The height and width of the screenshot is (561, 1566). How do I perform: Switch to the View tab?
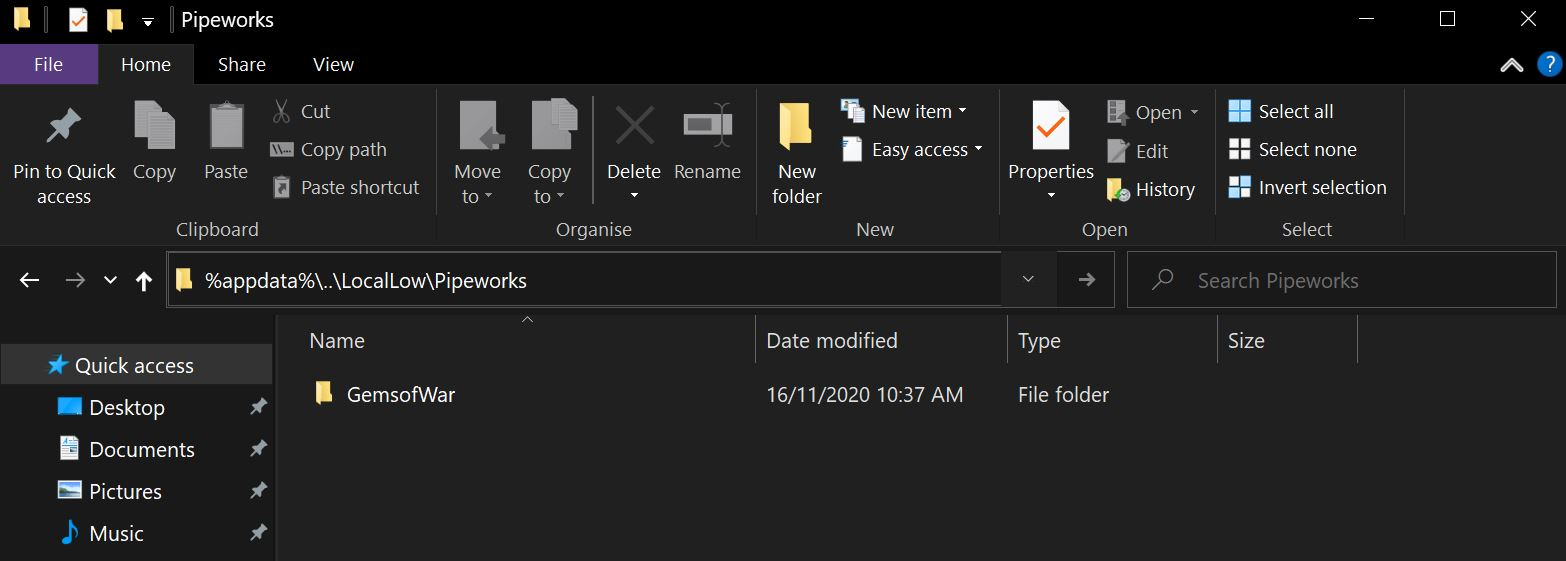click(333, 64)
